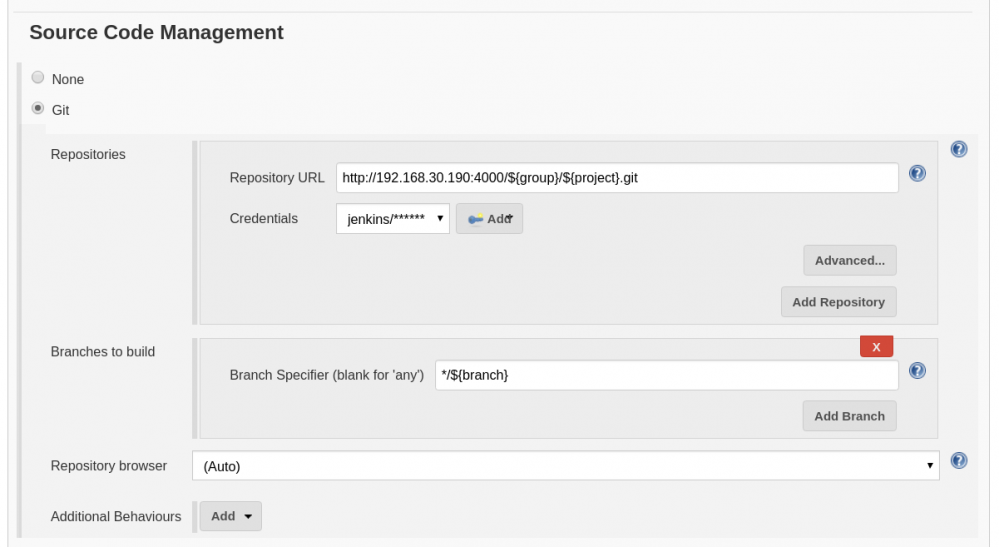Click the Add Branch button
Viewport: 999px width, 547px height.
tap(849, 416)
